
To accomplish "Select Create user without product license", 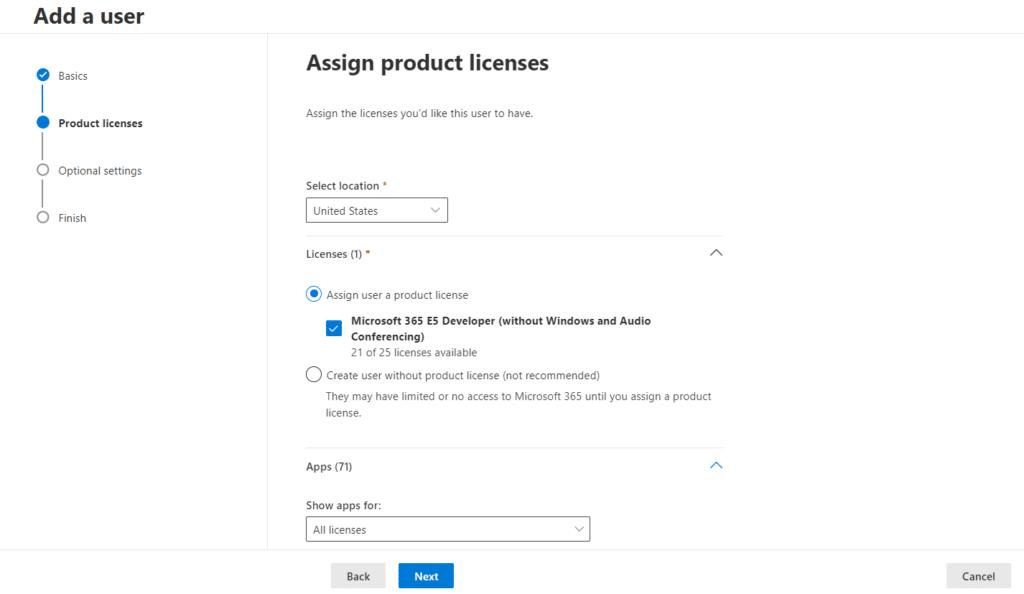I will (x=314, y=375).
